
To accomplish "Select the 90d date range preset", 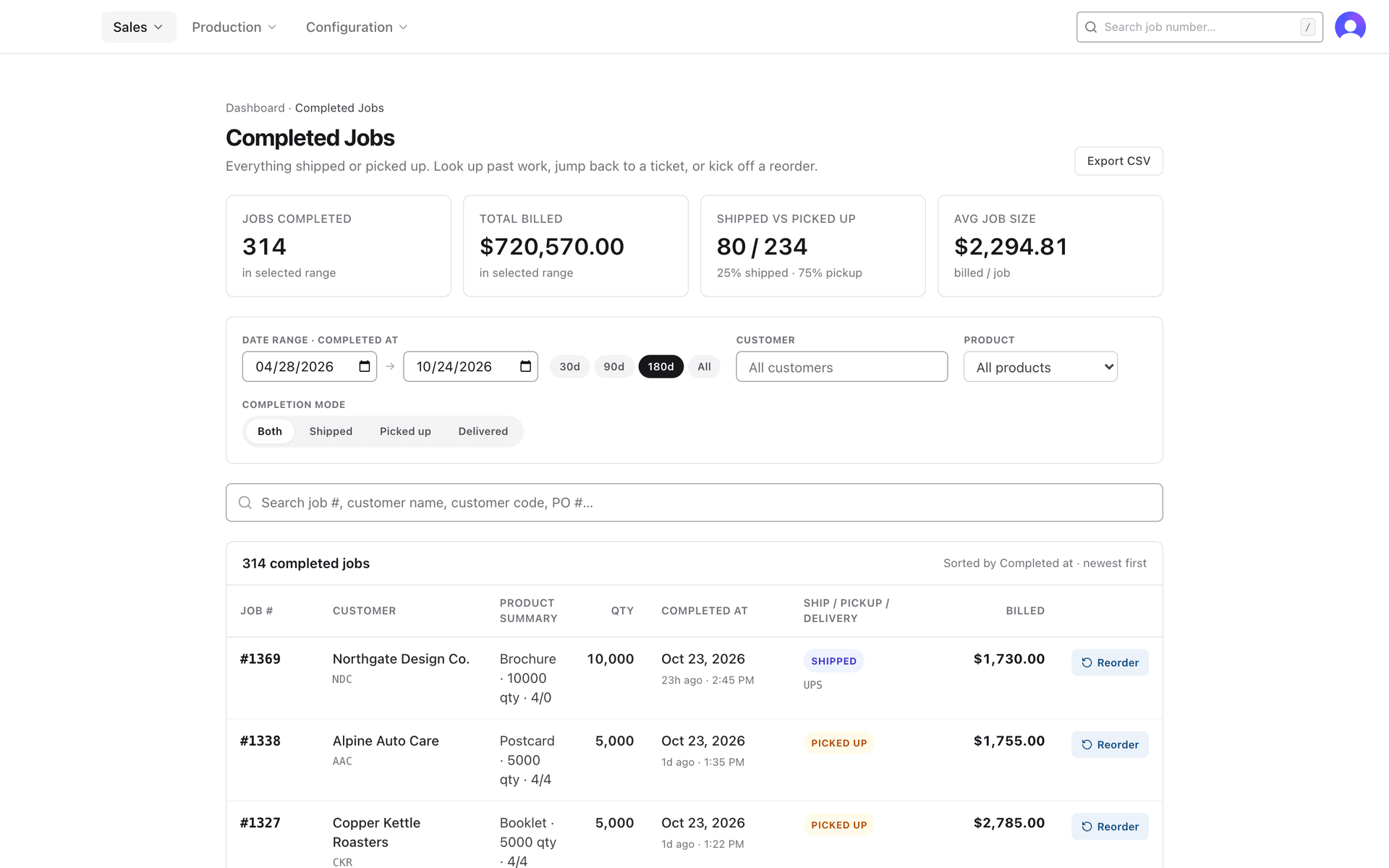I will pos(613,367).
